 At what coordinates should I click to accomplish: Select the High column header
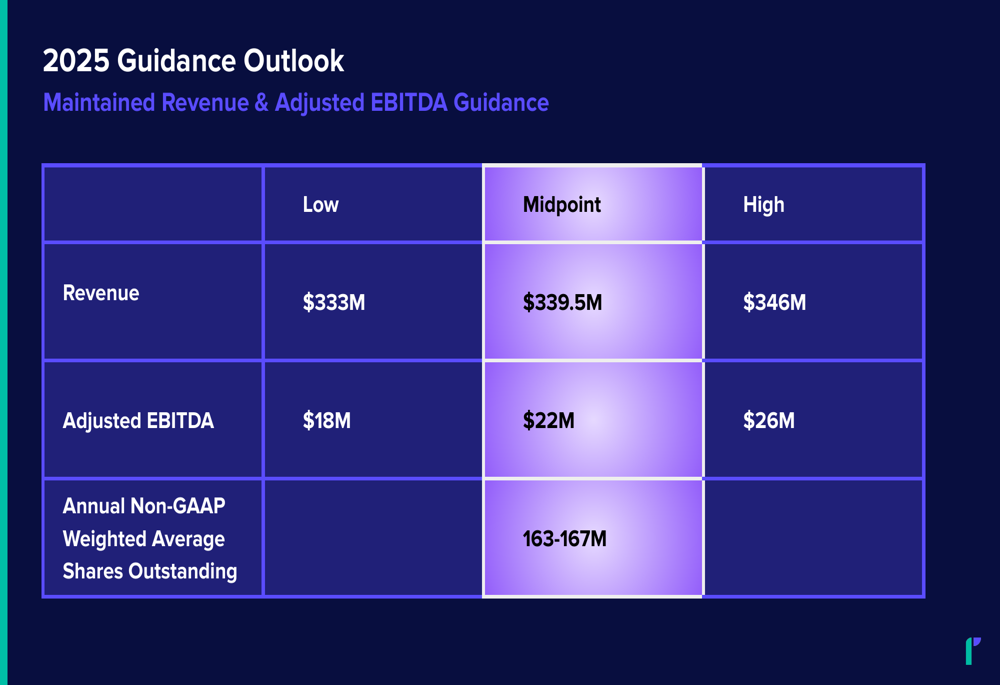(x=763, y=205)
